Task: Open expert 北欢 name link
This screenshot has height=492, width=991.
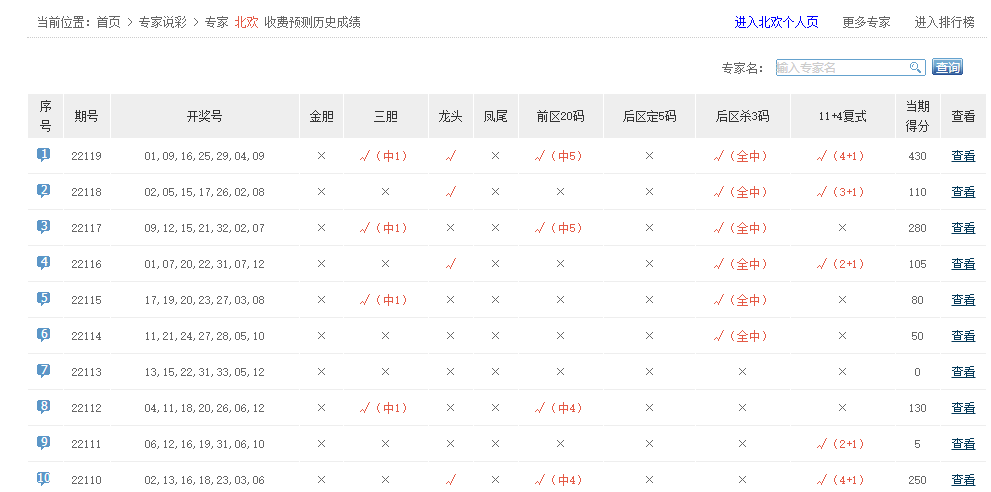Action: coord(246,22)
